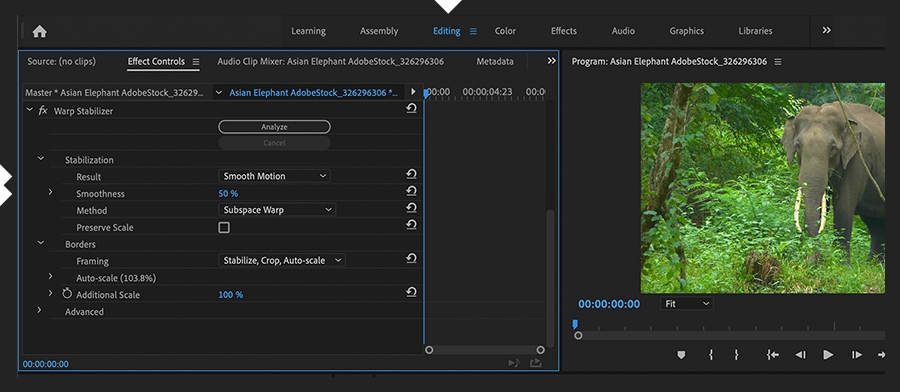
Task: Add a marker in Program monitor
Action: pyautogui.click(x=681, y=355)
